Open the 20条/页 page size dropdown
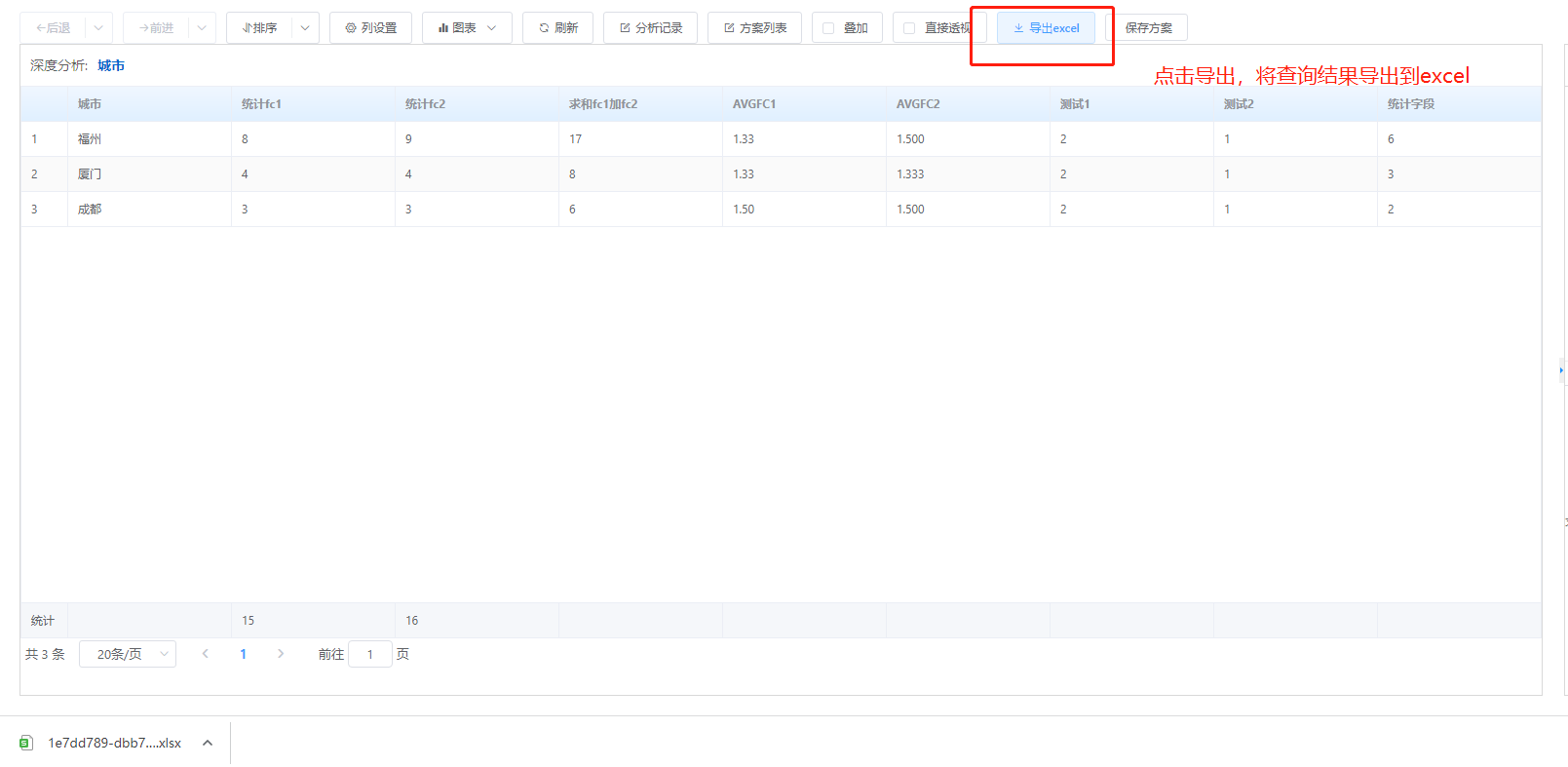1568x767 pixels. coord(128,654)
